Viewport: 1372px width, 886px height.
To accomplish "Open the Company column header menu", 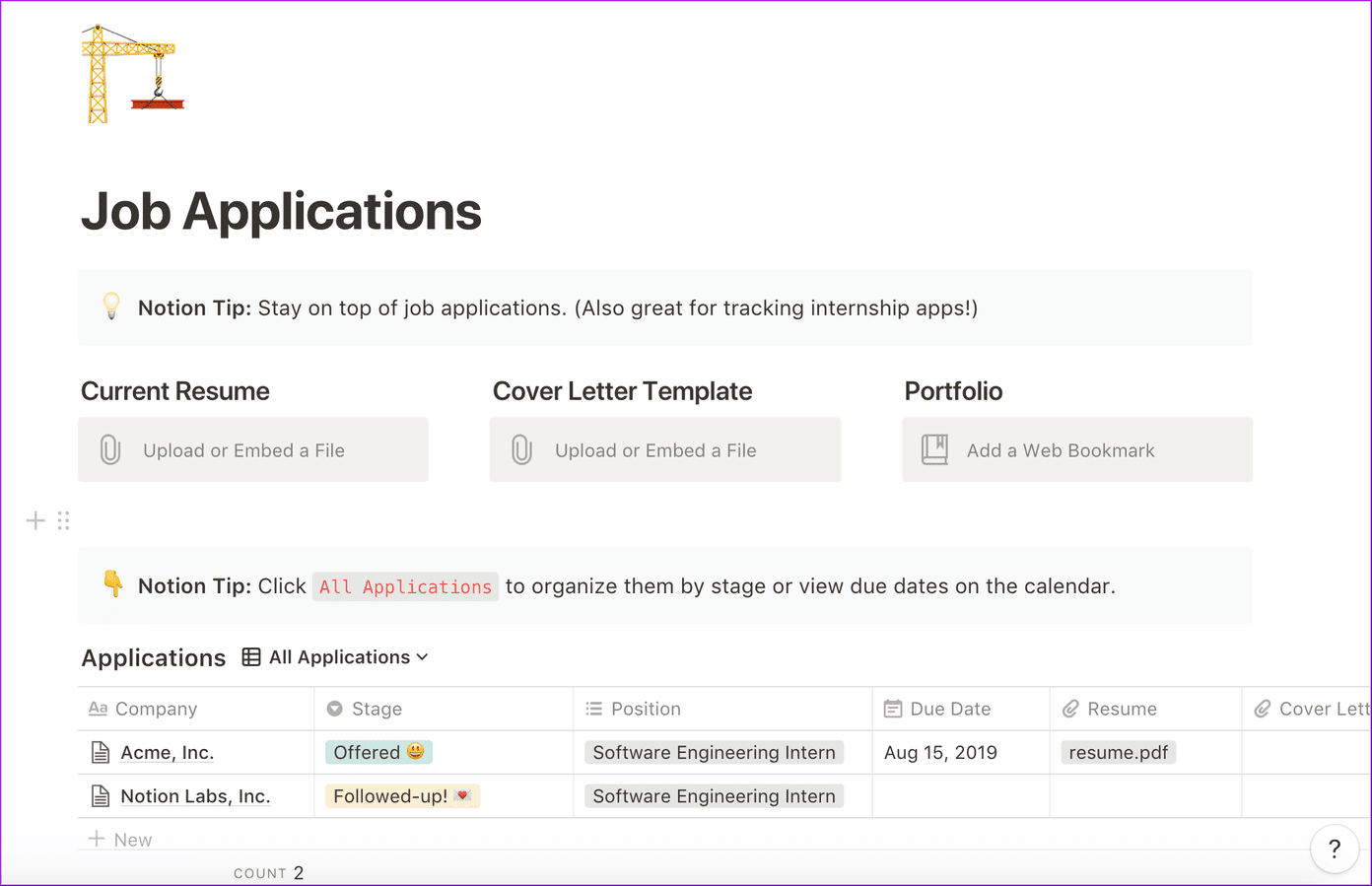I will 196,709.
